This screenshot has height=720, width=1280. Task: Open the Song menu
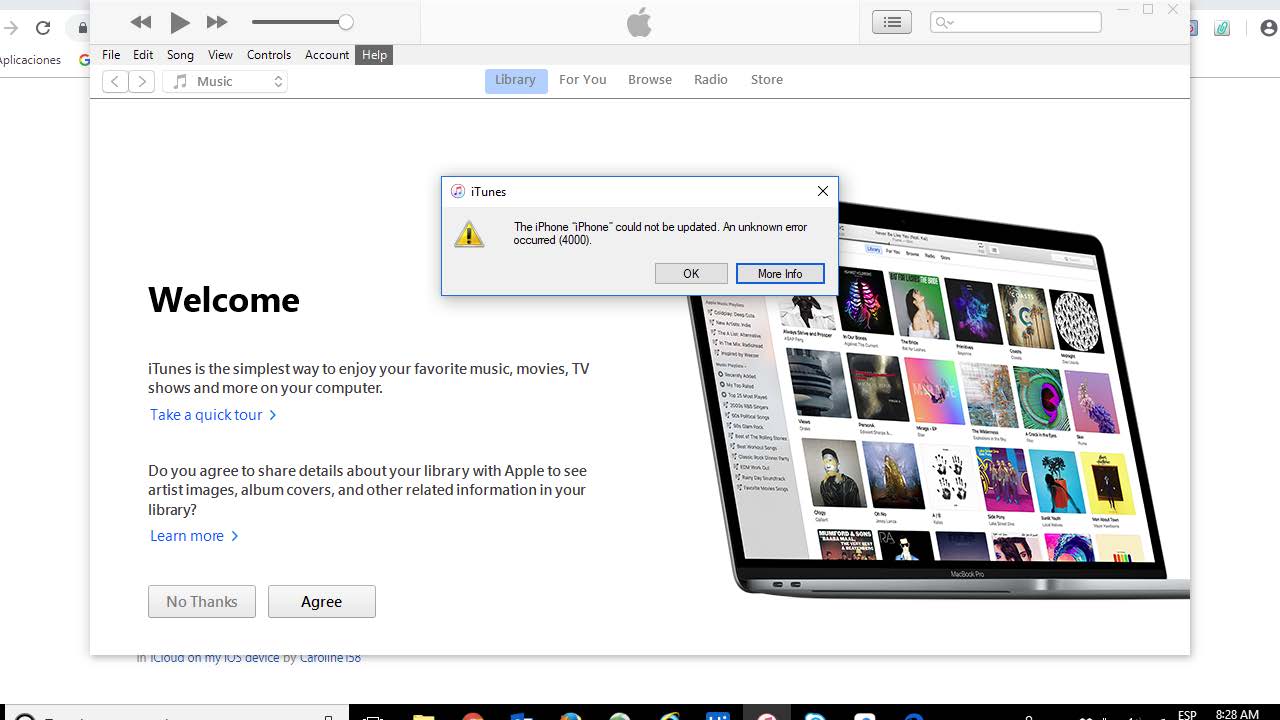click(180, 55)
